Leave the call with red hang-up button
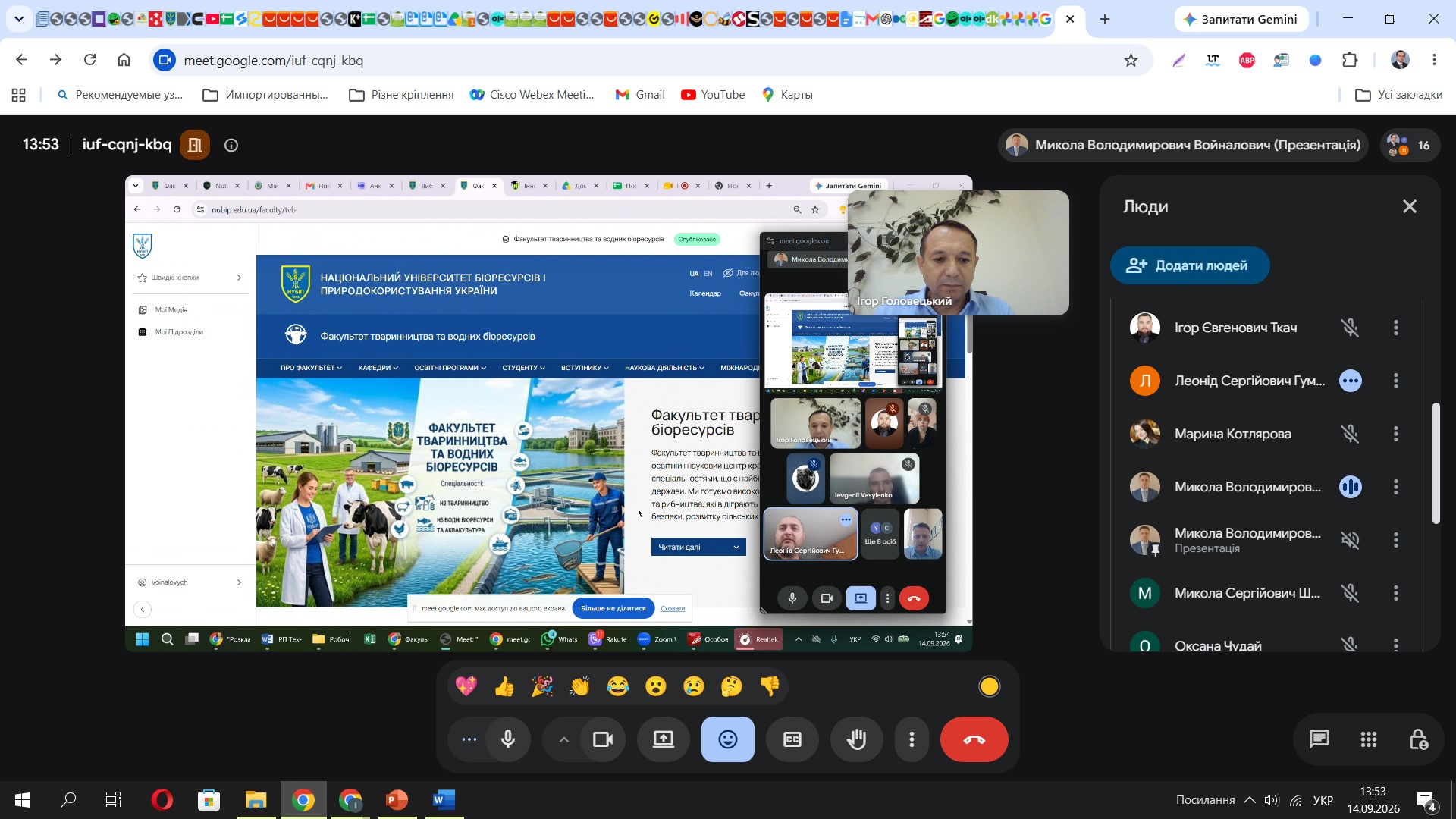 (974, 739)
